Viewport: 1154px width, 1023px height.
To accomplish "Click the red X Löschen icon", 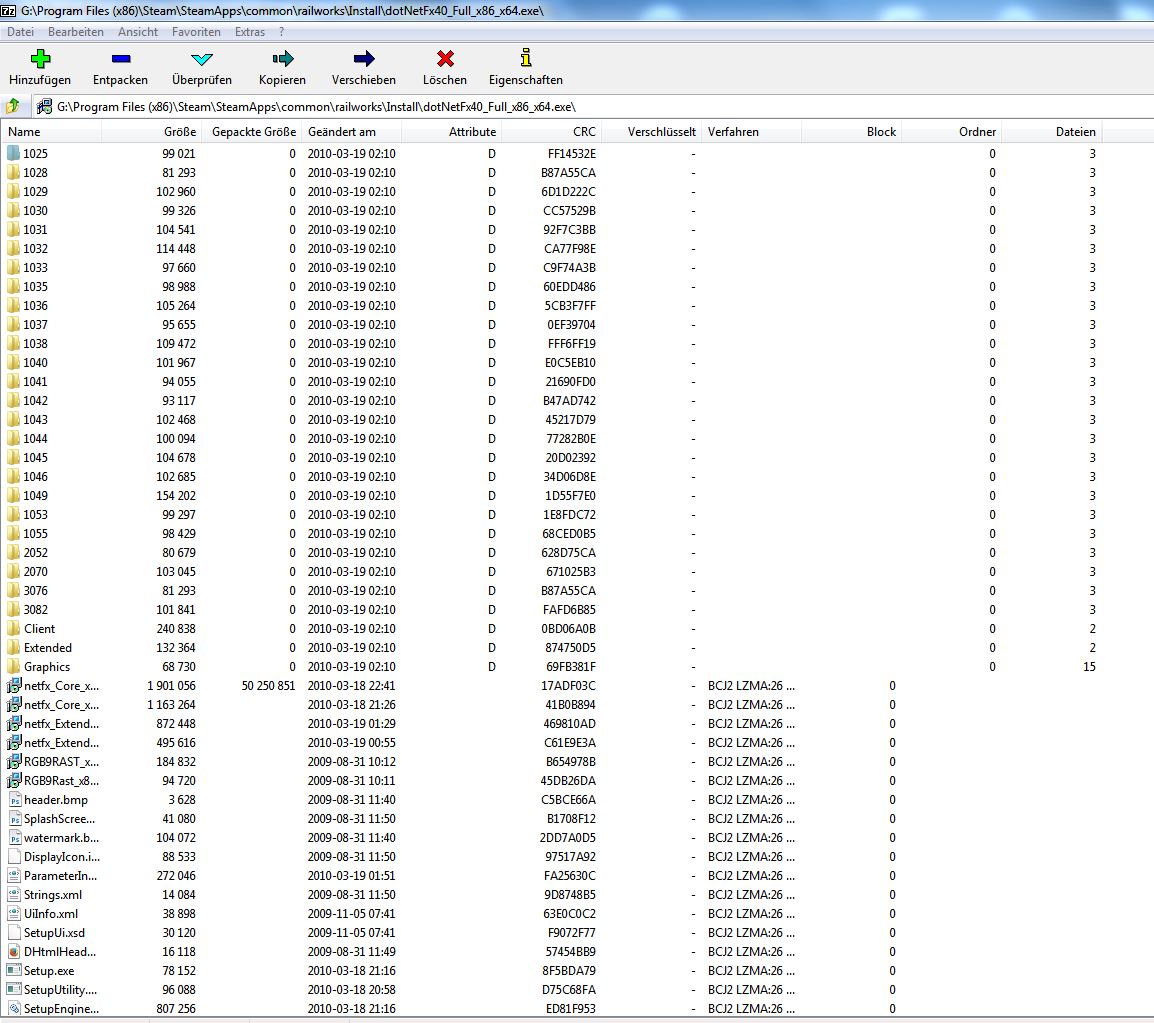I will tap(445, 58).
